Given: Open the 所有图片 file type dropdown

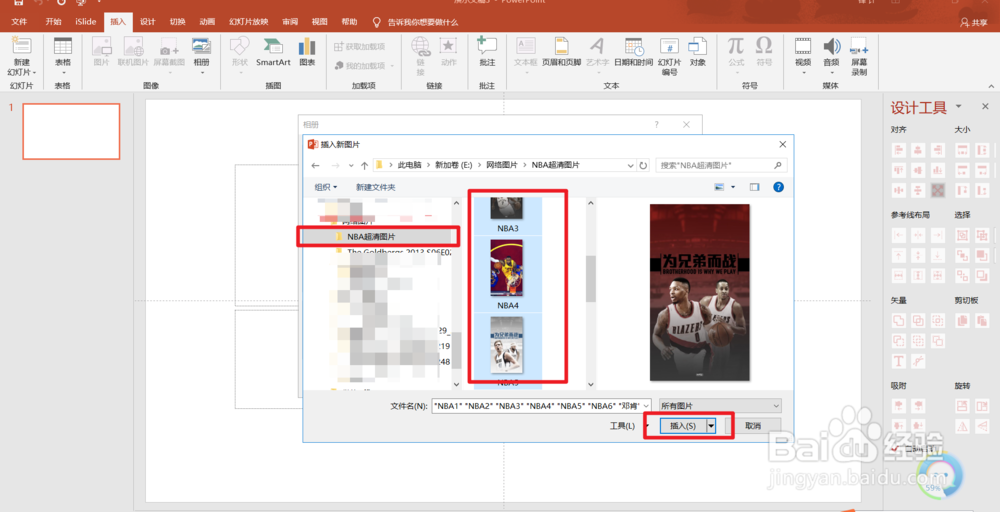Looking at the screenshot, I should 721,406.
